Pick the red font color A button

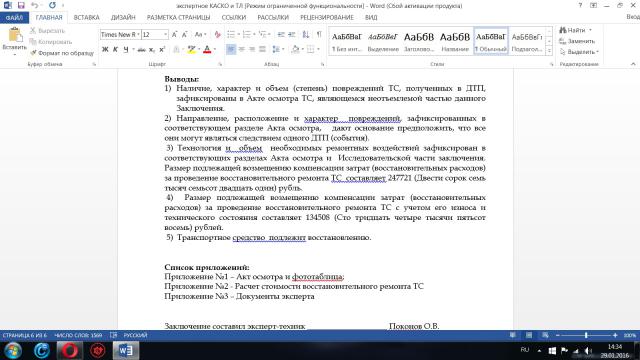pyautogui.click(x=207, y=49)
